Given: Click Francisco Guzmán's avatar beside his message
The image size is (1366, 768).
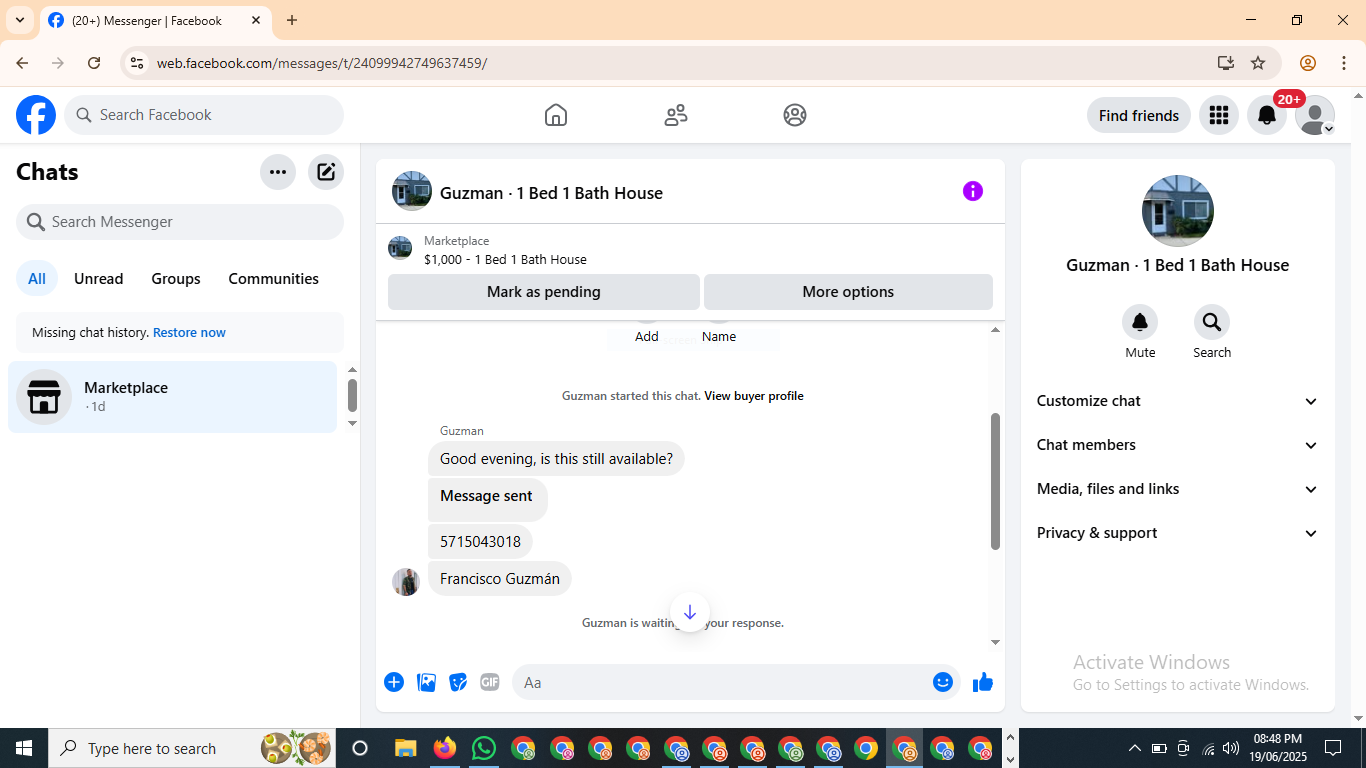Looking at the screenshot, I should coord(406,582).
